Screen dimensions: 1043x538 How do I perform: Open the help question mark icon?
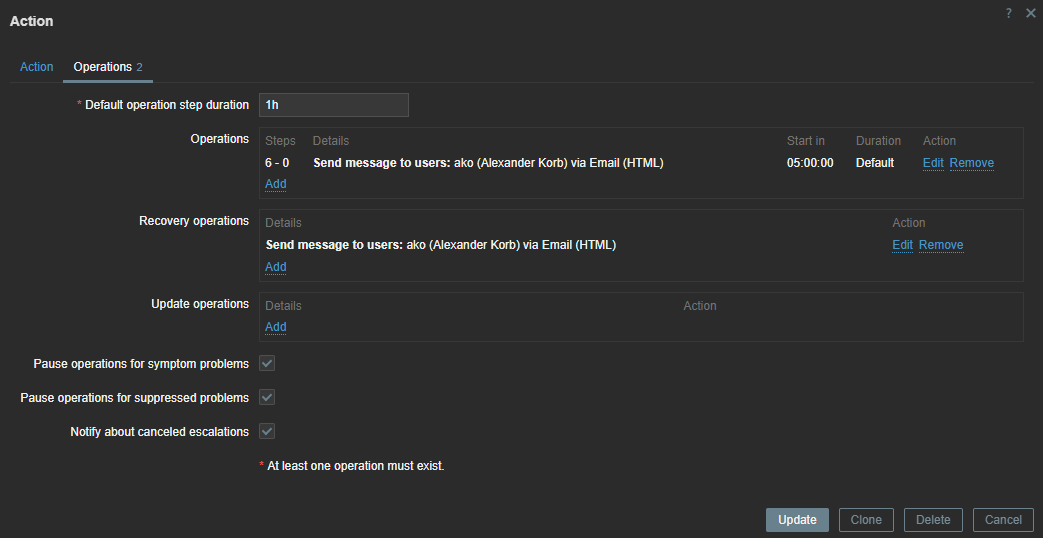point(1009,13)
